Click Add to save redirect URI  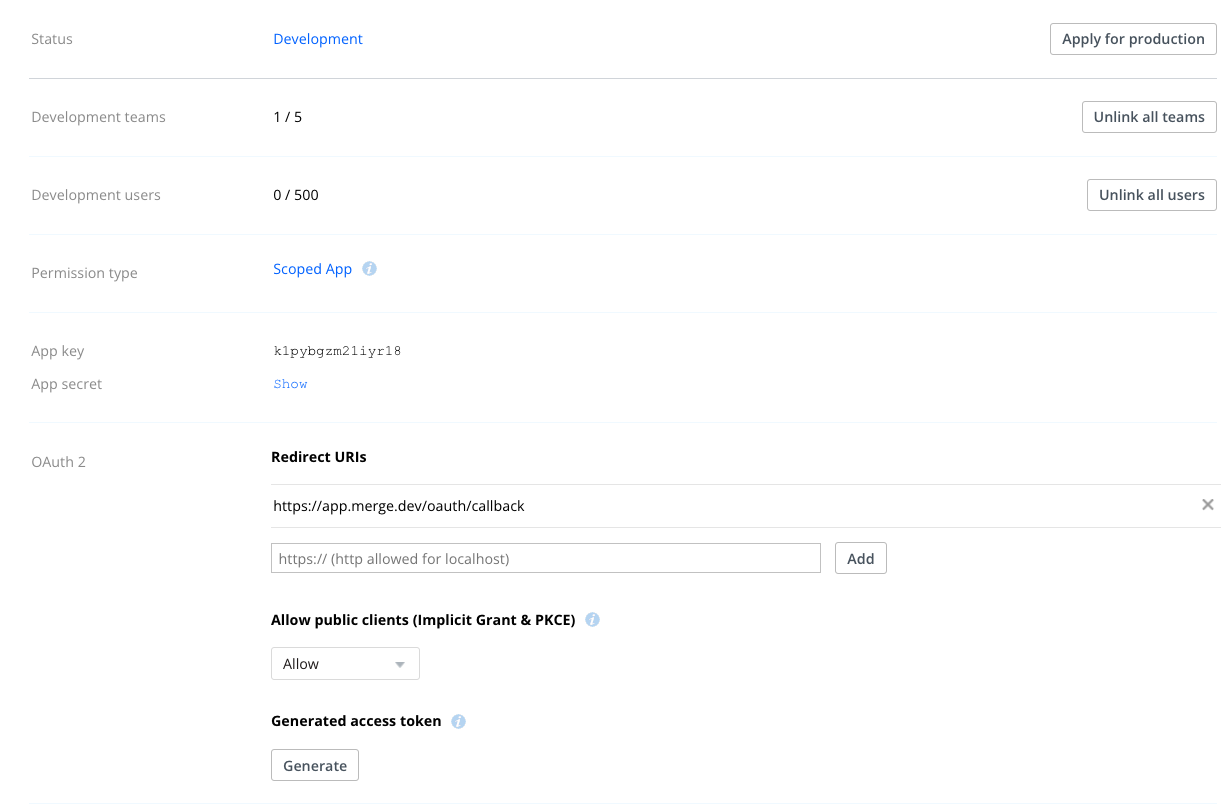pos(860,559)
